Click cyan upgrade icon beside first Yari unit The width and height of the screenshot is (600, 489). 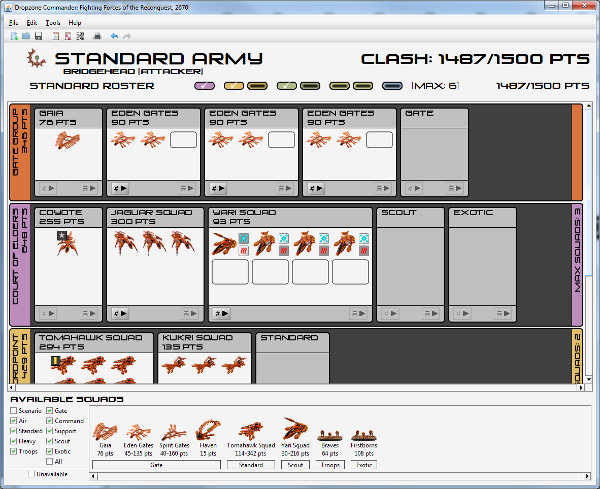(x=243, y=238)
